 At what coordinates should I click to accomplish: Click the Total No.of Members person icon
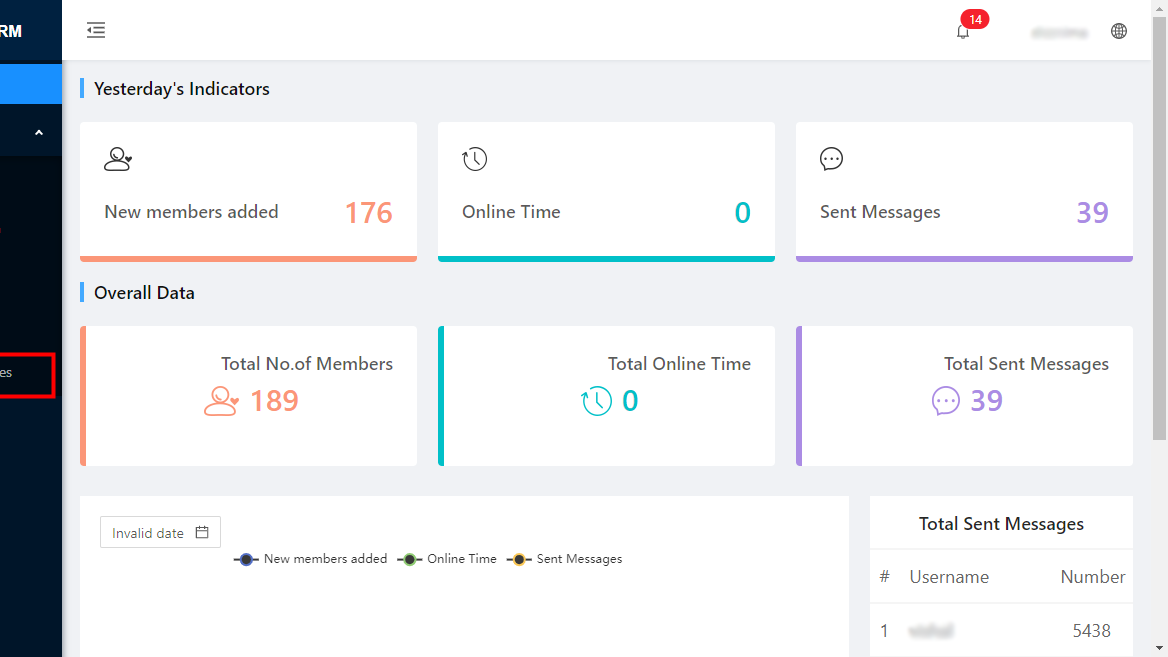point(221,401)
